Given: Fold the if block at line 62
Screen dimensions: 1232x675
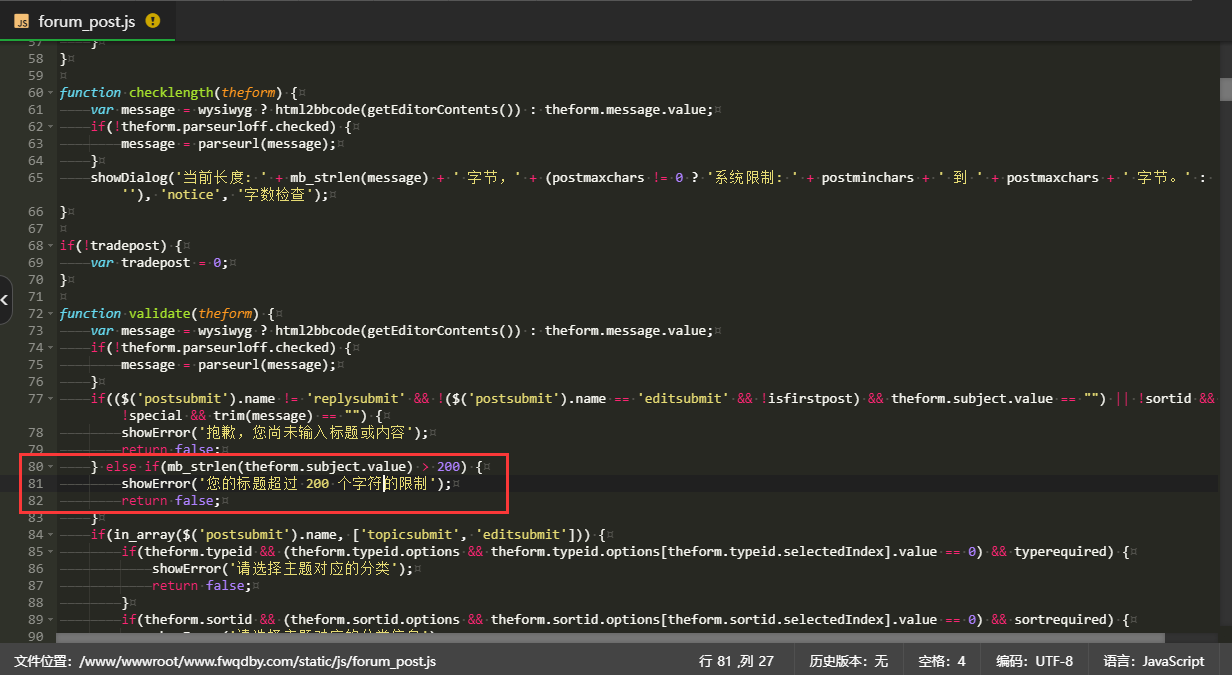Looking at the screenshot, I should pos(51,127).
